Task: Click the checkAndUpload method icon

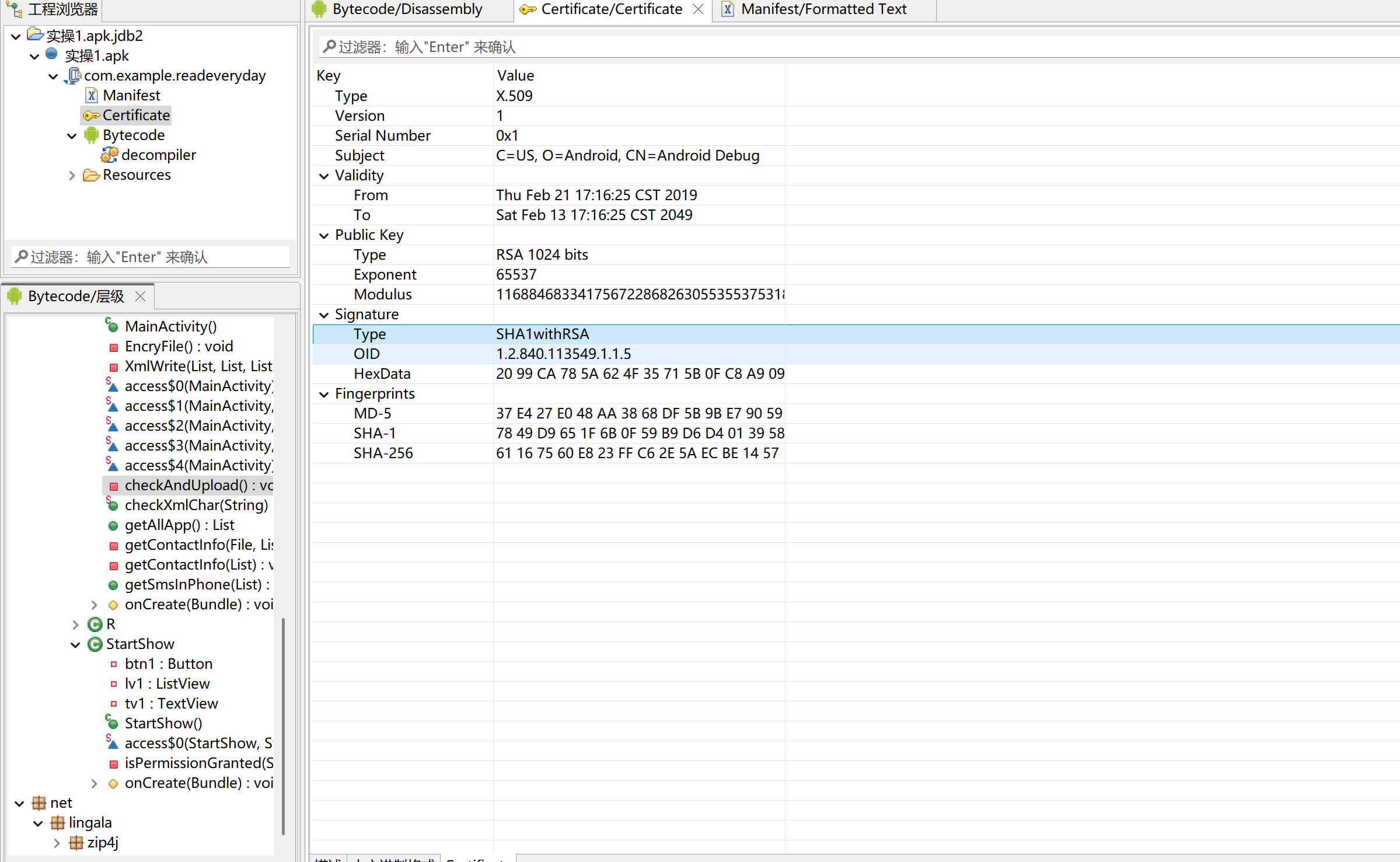Action: 113,486
